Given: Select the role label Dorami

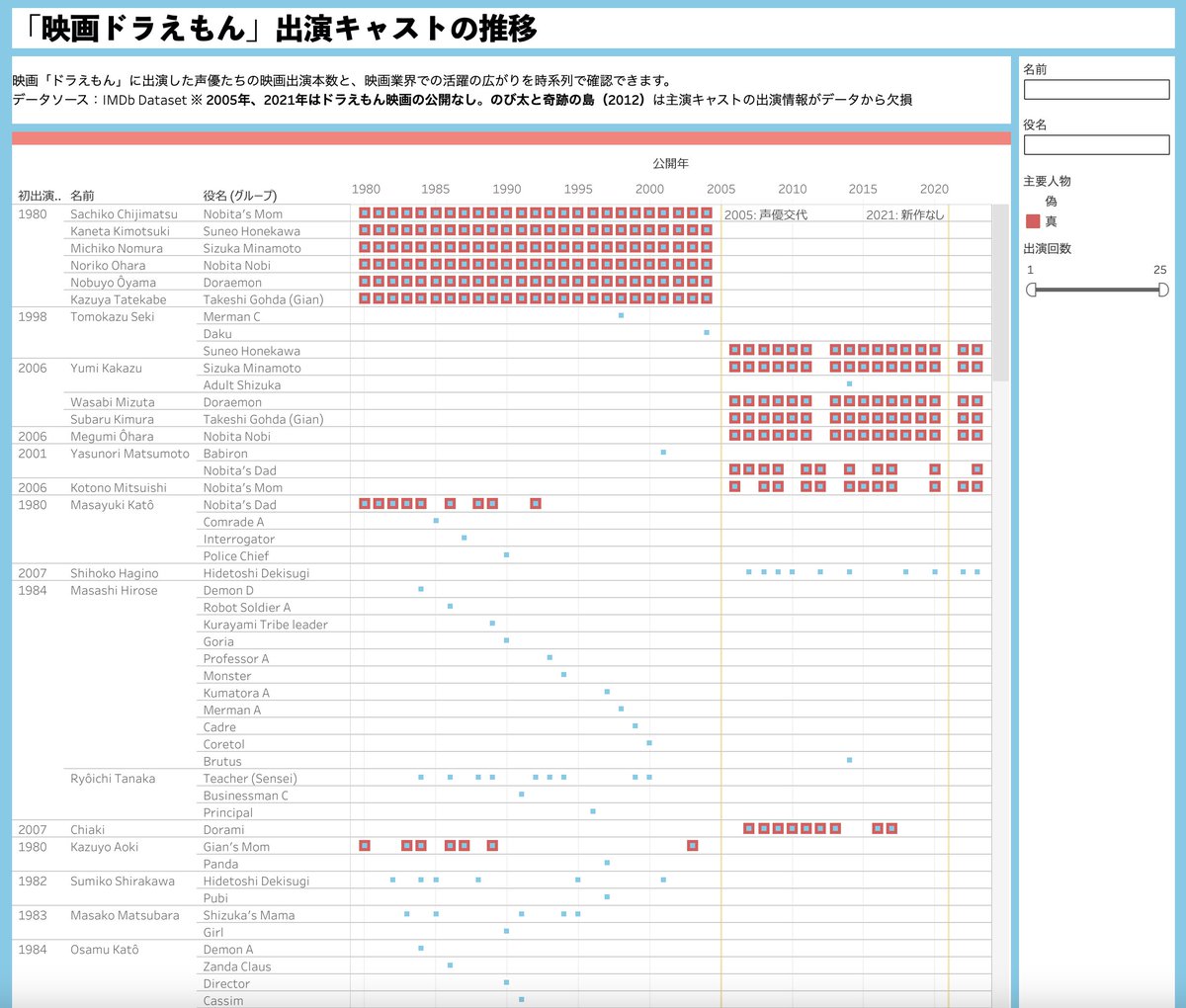Looking at the screenshot, I should click(223, 830).
